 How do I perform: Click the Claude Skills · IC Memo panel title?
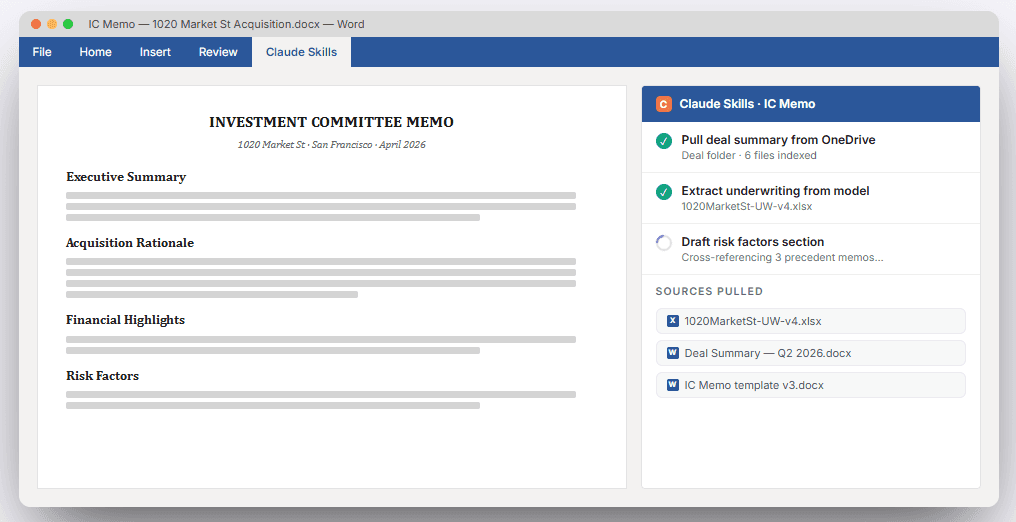[x=747, y=104]
